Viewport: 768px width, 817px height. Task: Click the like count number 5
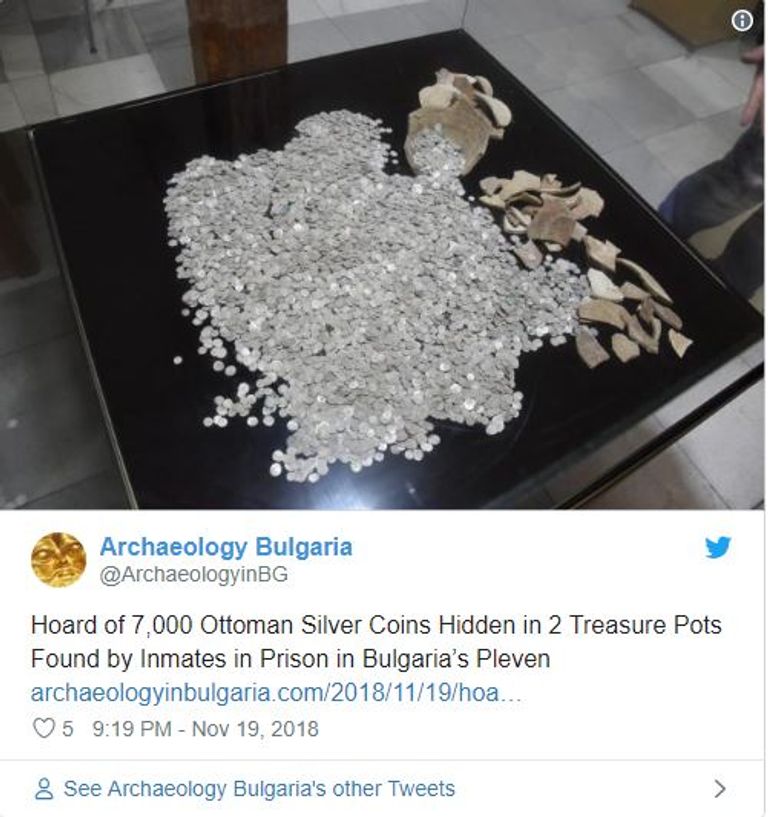68,728
